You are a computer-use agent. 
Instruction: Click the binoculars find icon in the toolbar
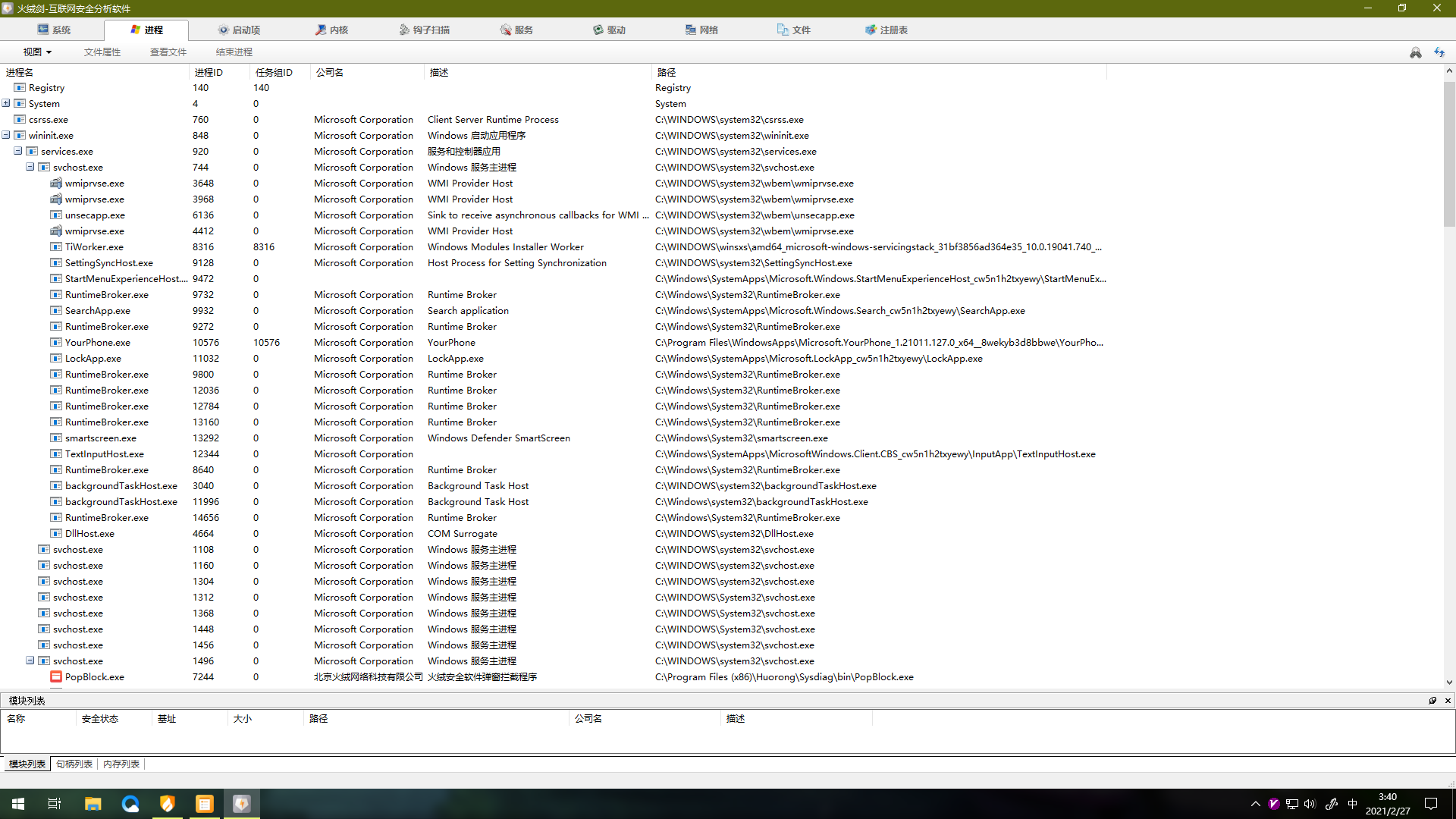(1415, 52)
